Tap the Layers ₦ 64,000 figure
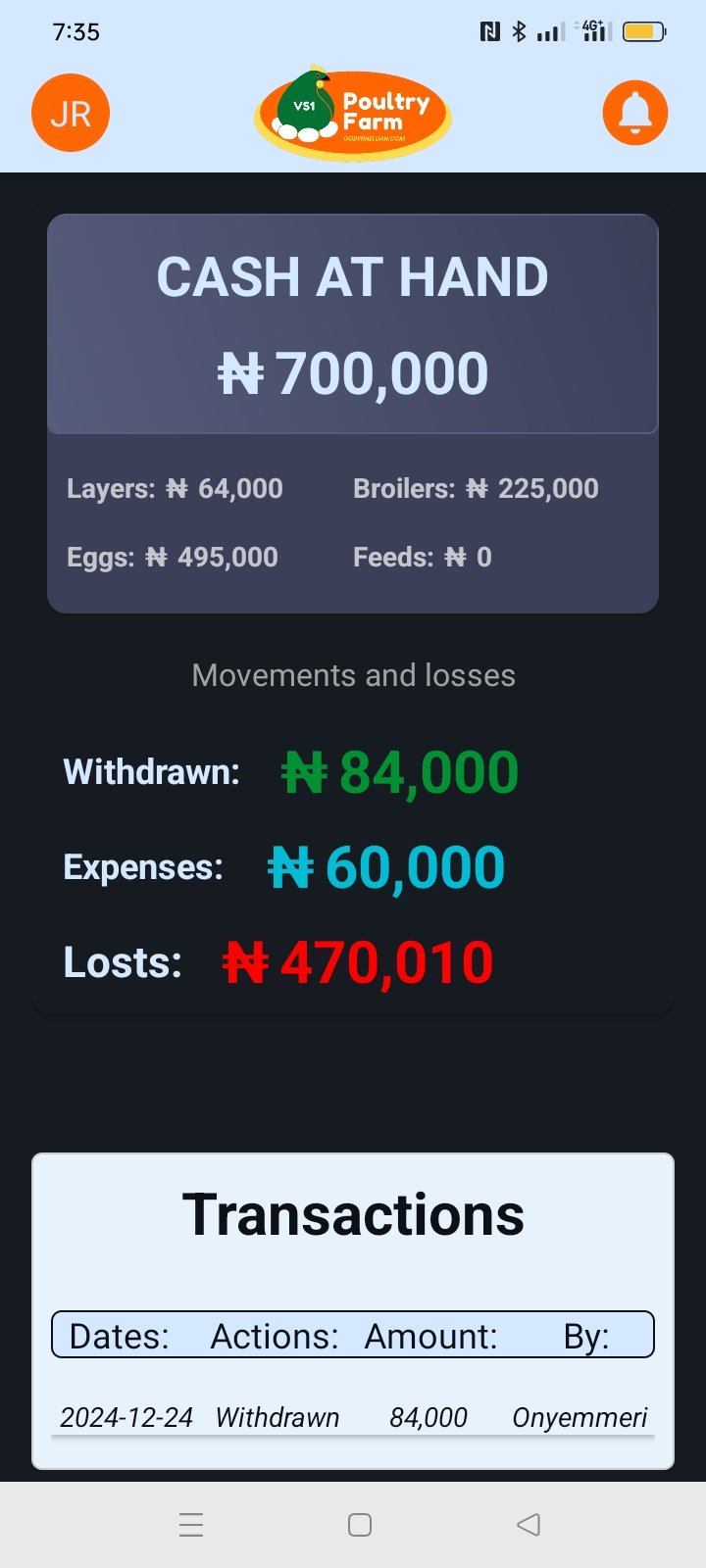Viewport: 706px width, 1568px height. pyautogui.click(x=175, y=488)
